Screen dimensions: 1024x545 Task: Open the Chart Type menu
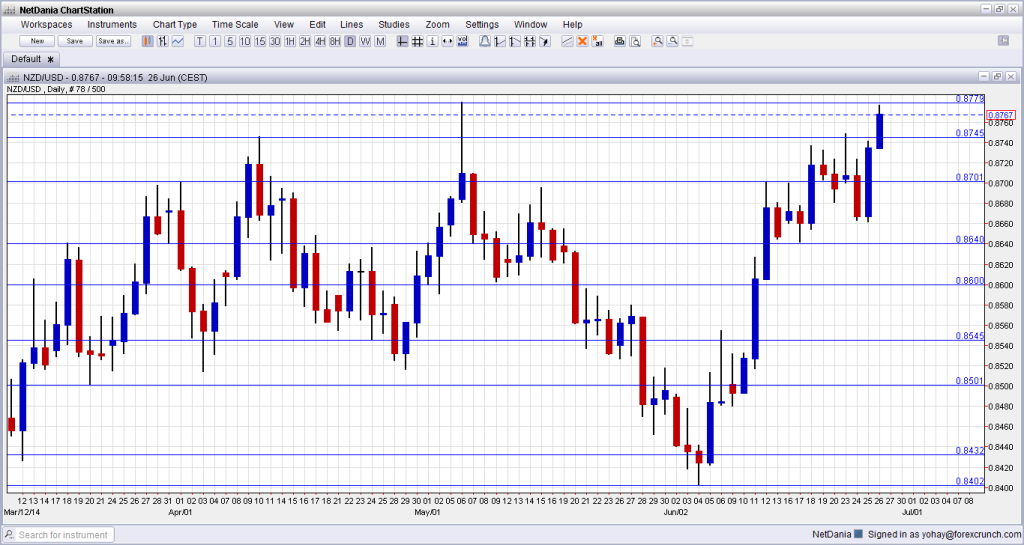click(x=174, y=24)
